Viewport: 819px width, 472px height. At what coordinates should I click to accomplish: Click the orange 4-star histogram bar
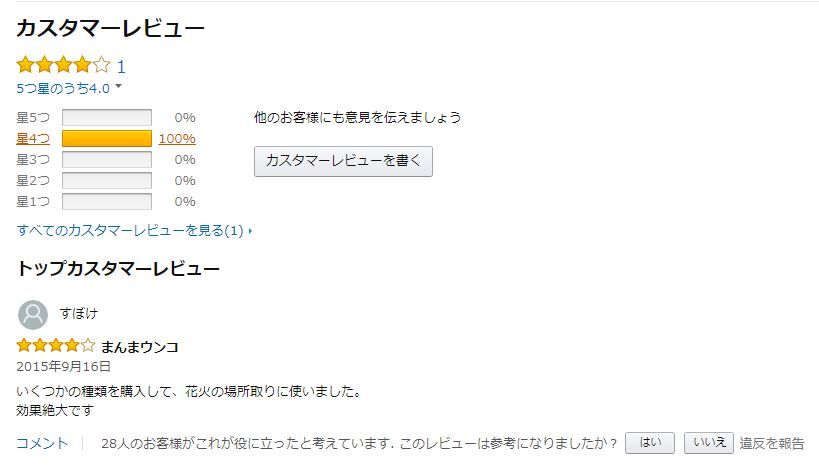tap(107, 138)
